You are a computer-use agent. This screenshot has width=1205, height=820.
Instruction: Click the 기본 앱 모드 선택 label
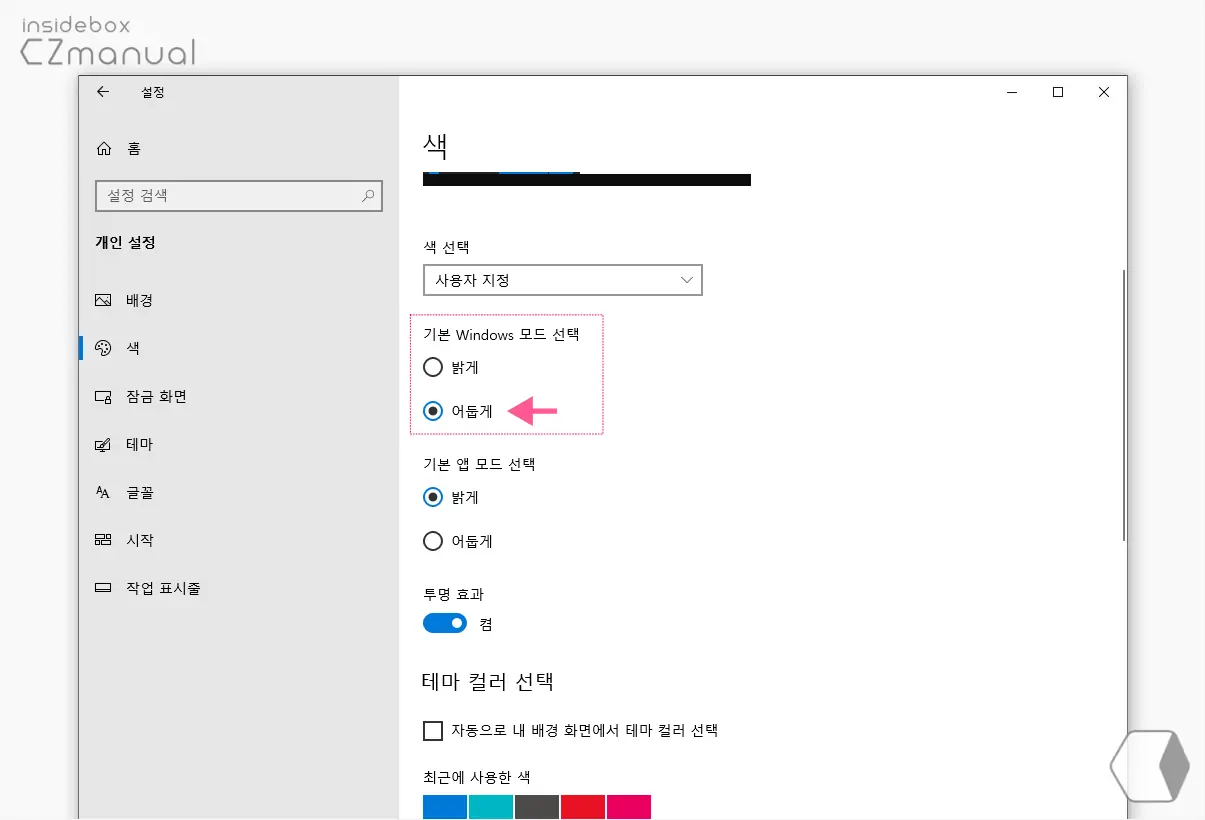(480, 465)
